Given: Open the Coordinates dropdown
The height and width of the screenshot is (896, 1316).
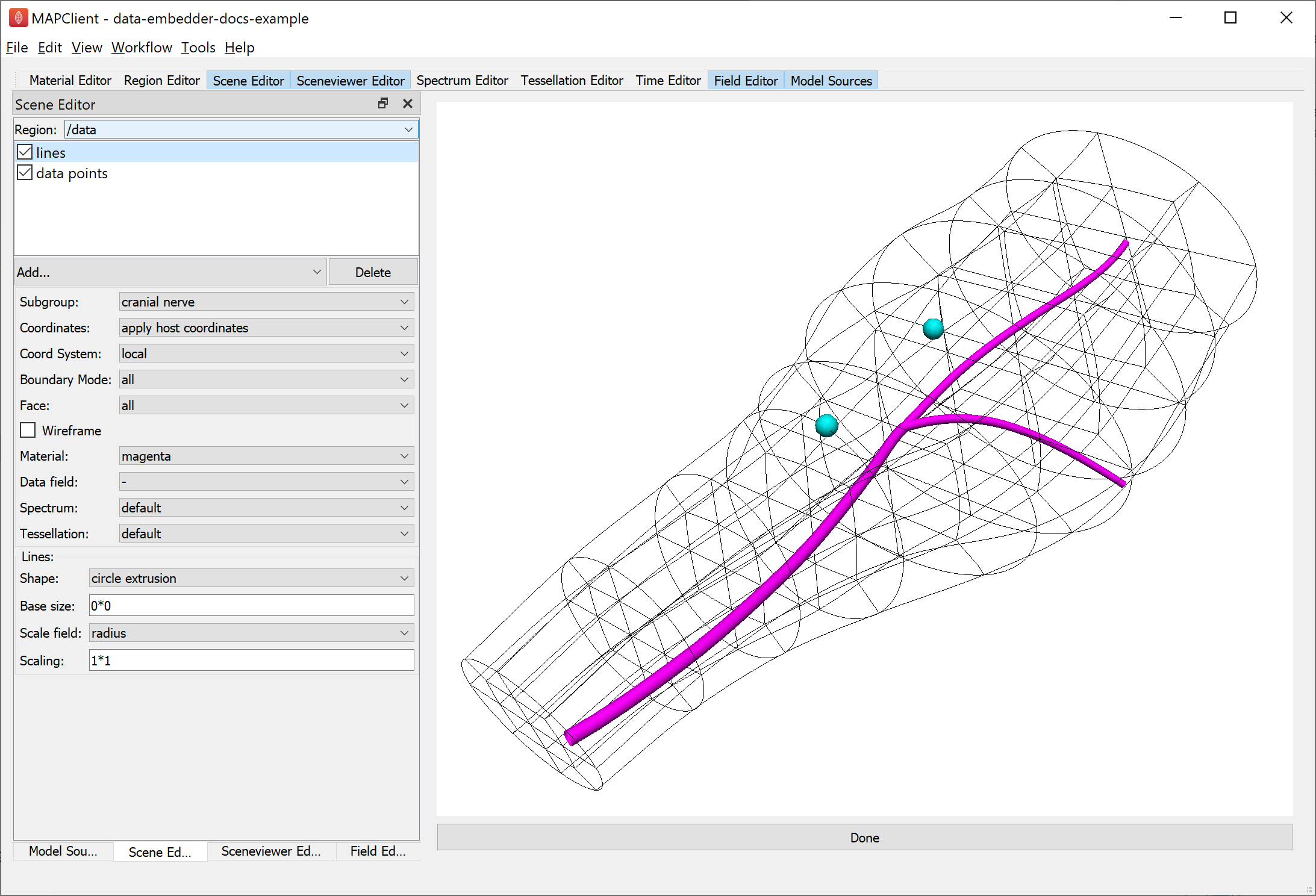Looking at the screenshot, I should coord(266,328).
